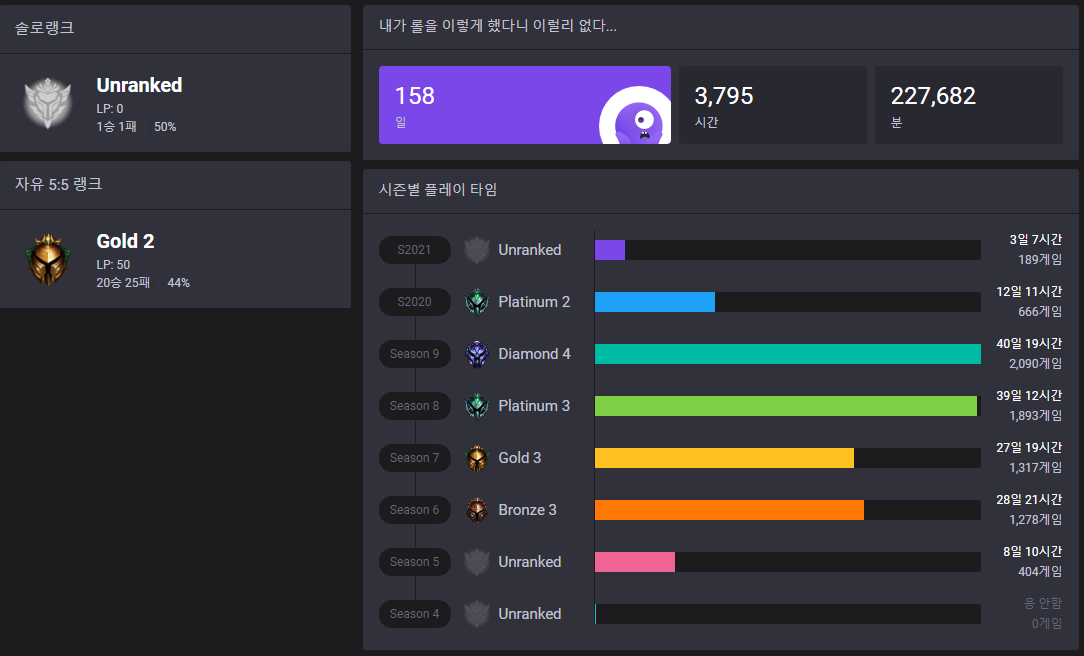
Task: Click the 27일 19시간 text
Action: (1029, 447)
